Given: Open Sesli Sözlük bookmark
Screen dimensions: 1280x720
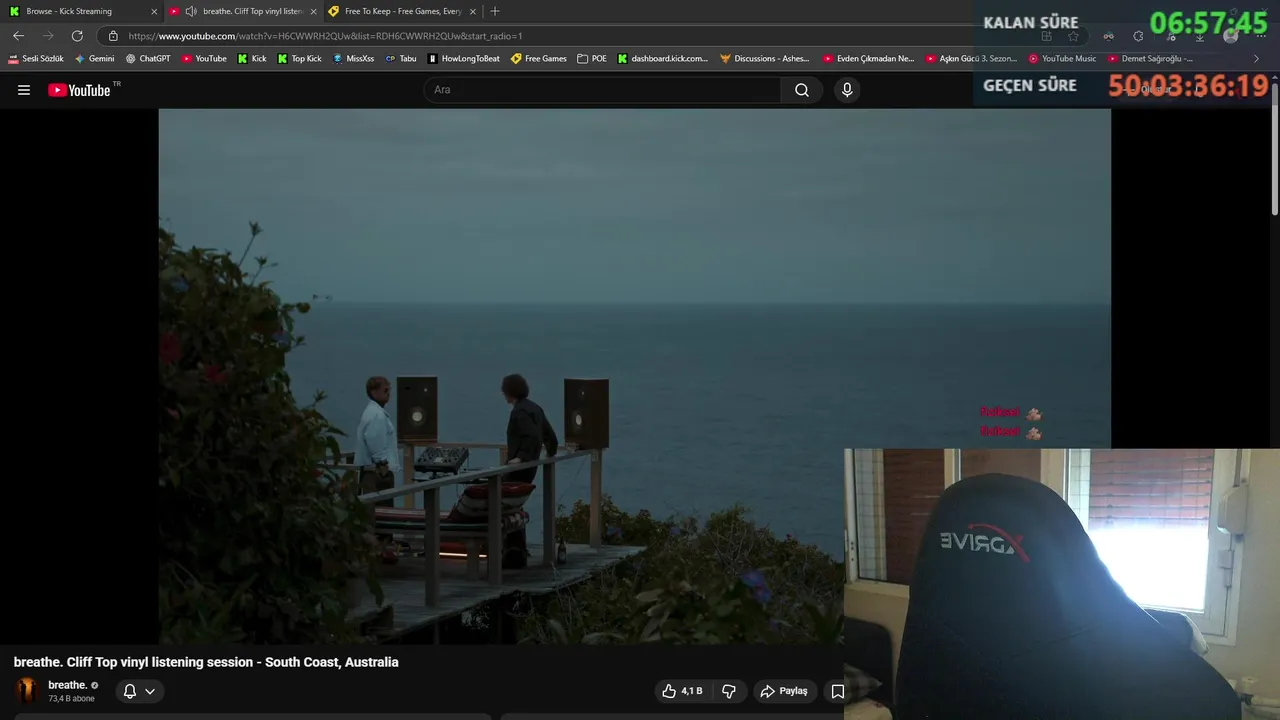Looking at the screenshot, I should 36,59.
